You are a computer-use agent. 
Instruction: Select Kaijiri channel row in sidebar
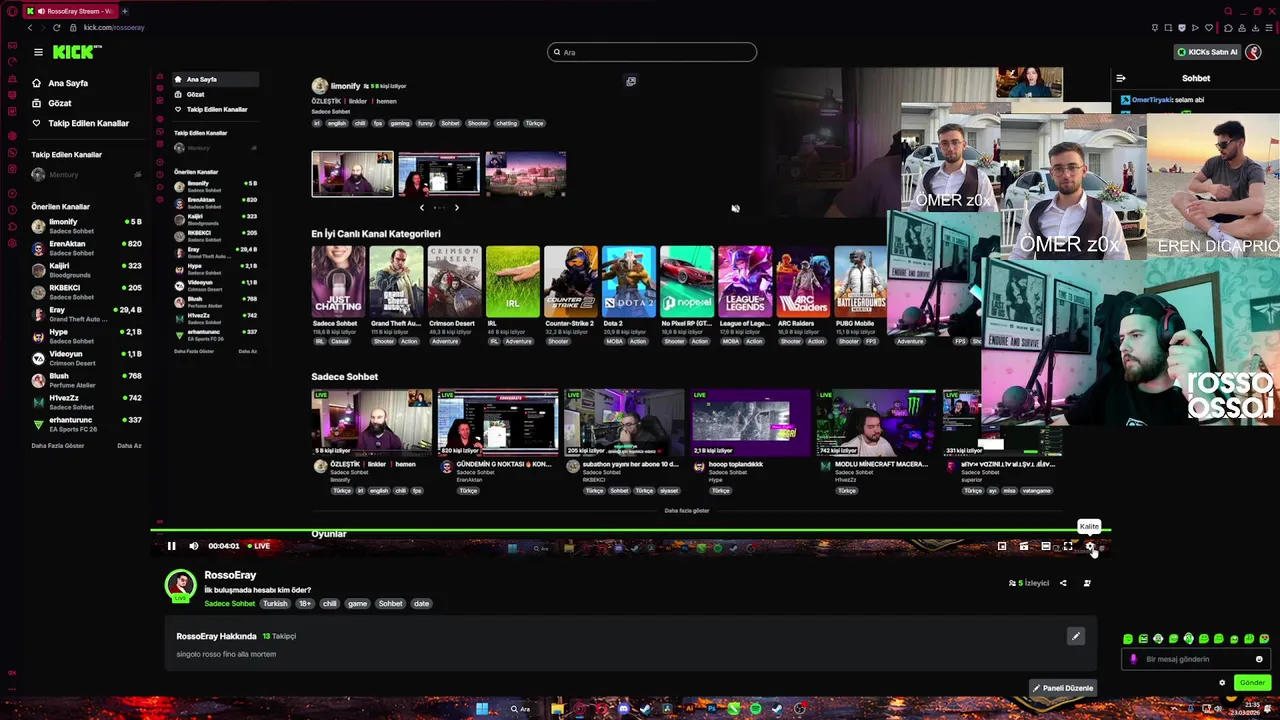tap(86, 270)
